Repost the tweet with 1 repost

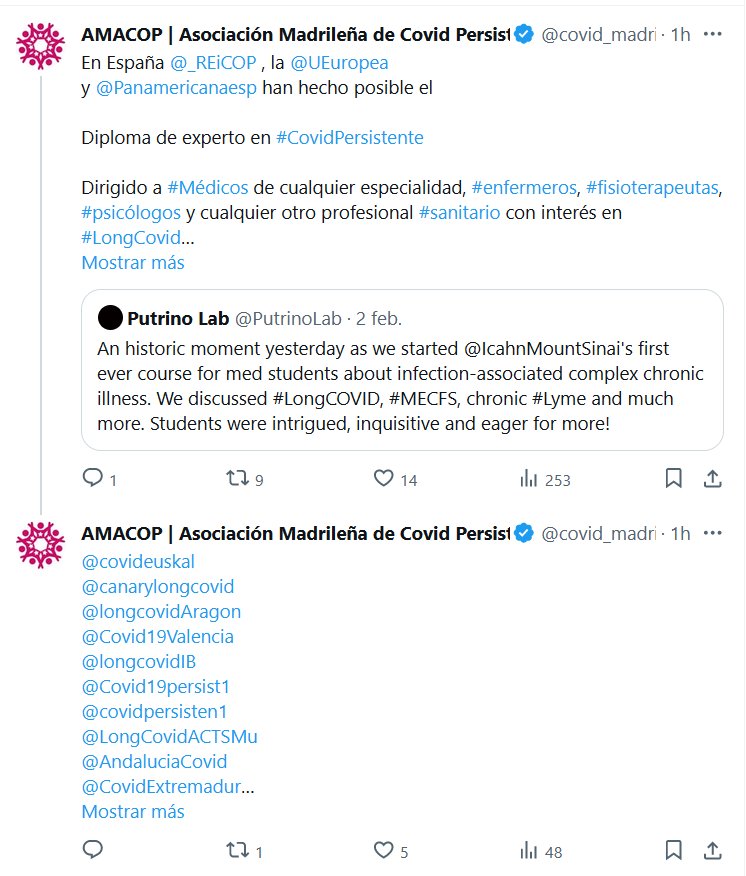pyautogui.click(x=237, y=851)
